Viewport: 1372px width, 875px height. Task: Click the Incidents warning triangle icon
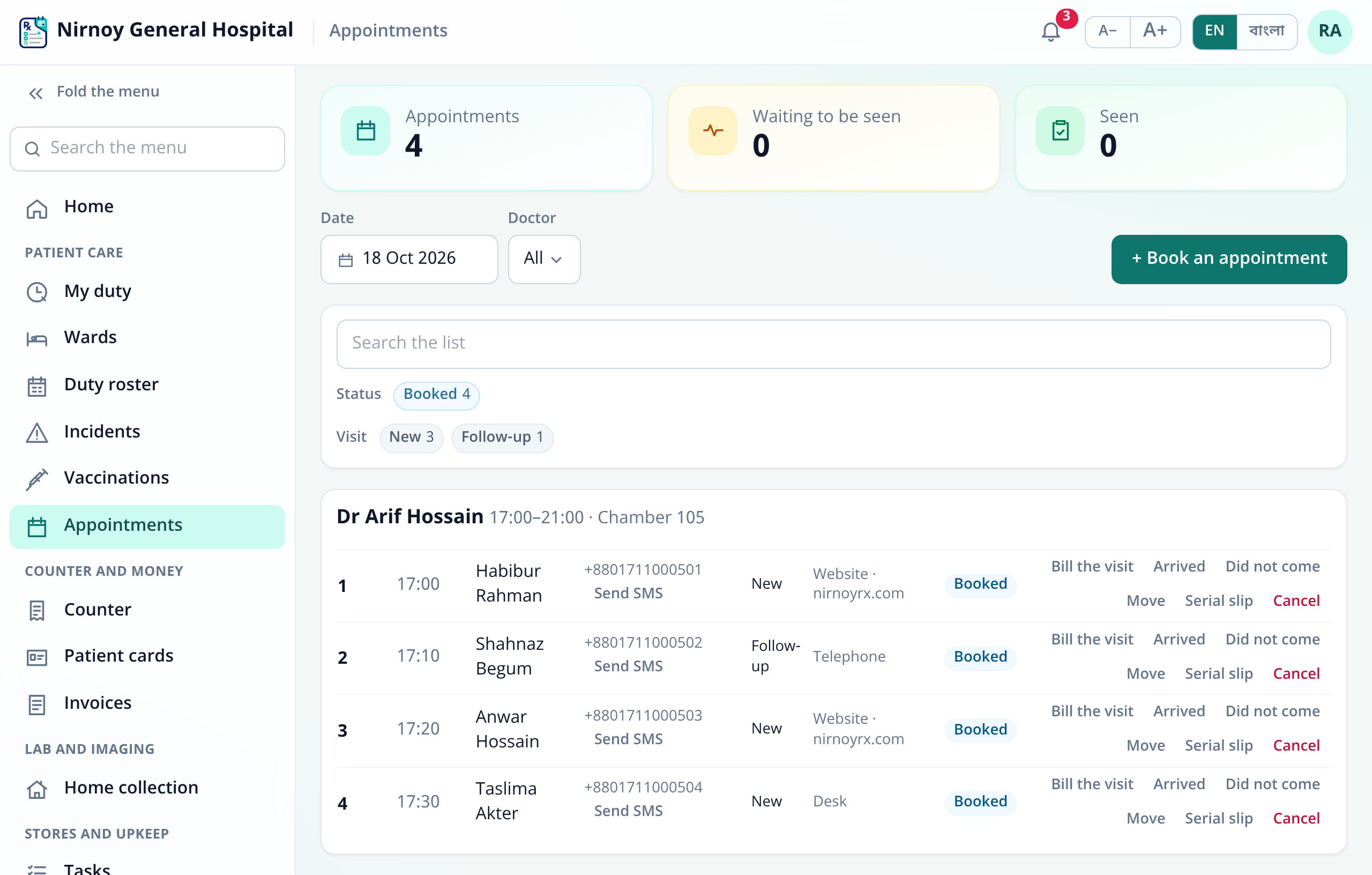[x=37, y=433]
